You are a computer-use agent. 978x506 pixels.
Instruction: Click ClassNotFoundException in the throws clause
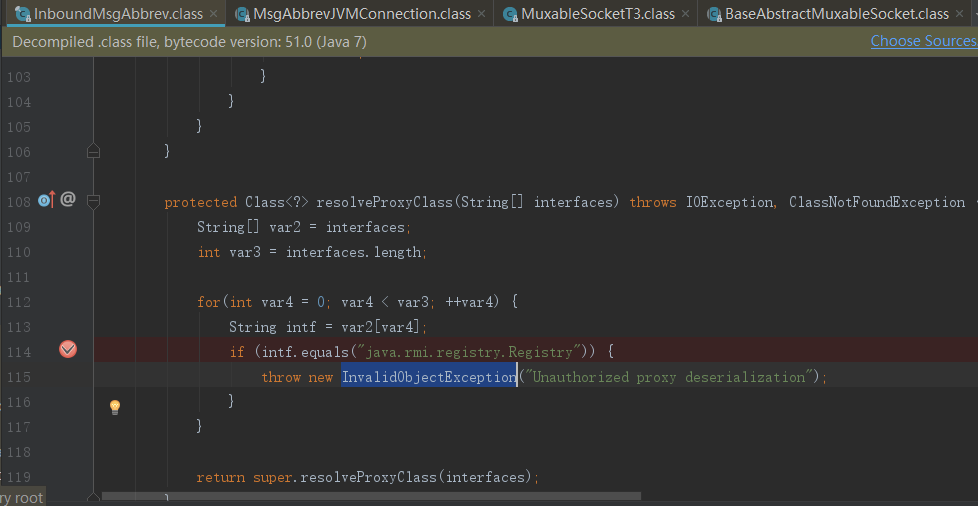coord(877,202)
